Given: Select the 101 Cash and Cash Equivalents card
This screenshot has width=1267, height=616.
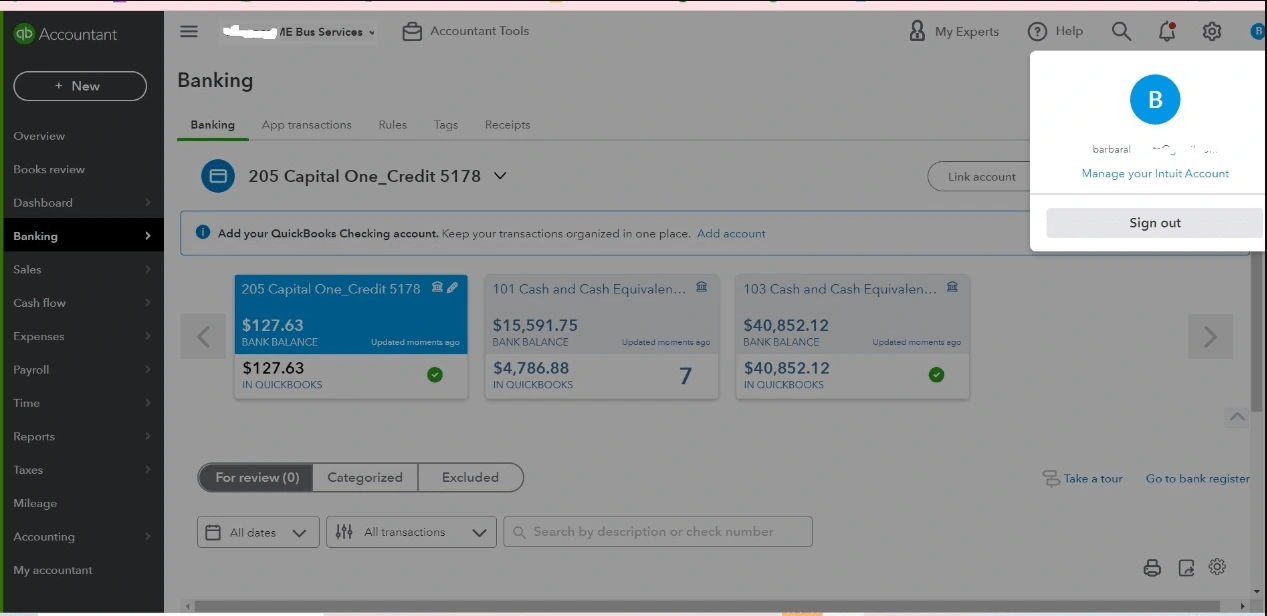Looking at the screenshot, I should pos(601,337).
